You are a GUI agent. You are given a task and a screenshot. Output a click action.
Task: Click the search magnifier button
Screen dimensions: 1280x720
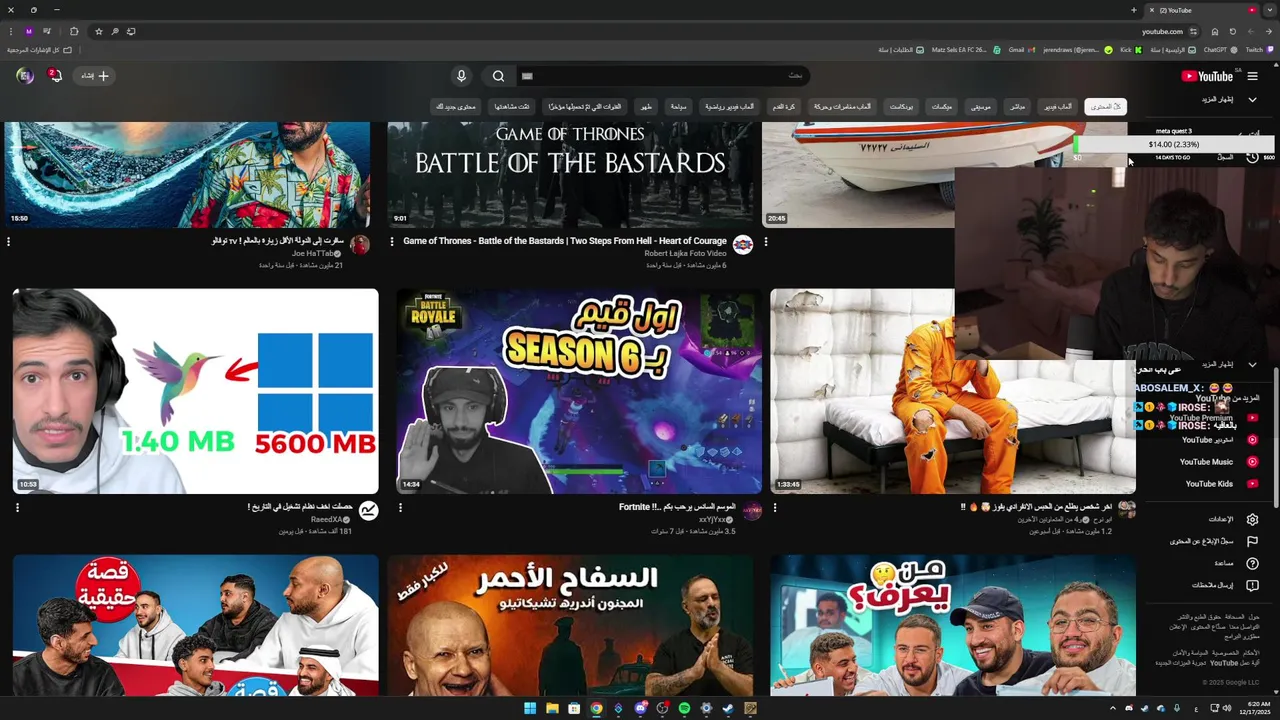tap(498, 76)
